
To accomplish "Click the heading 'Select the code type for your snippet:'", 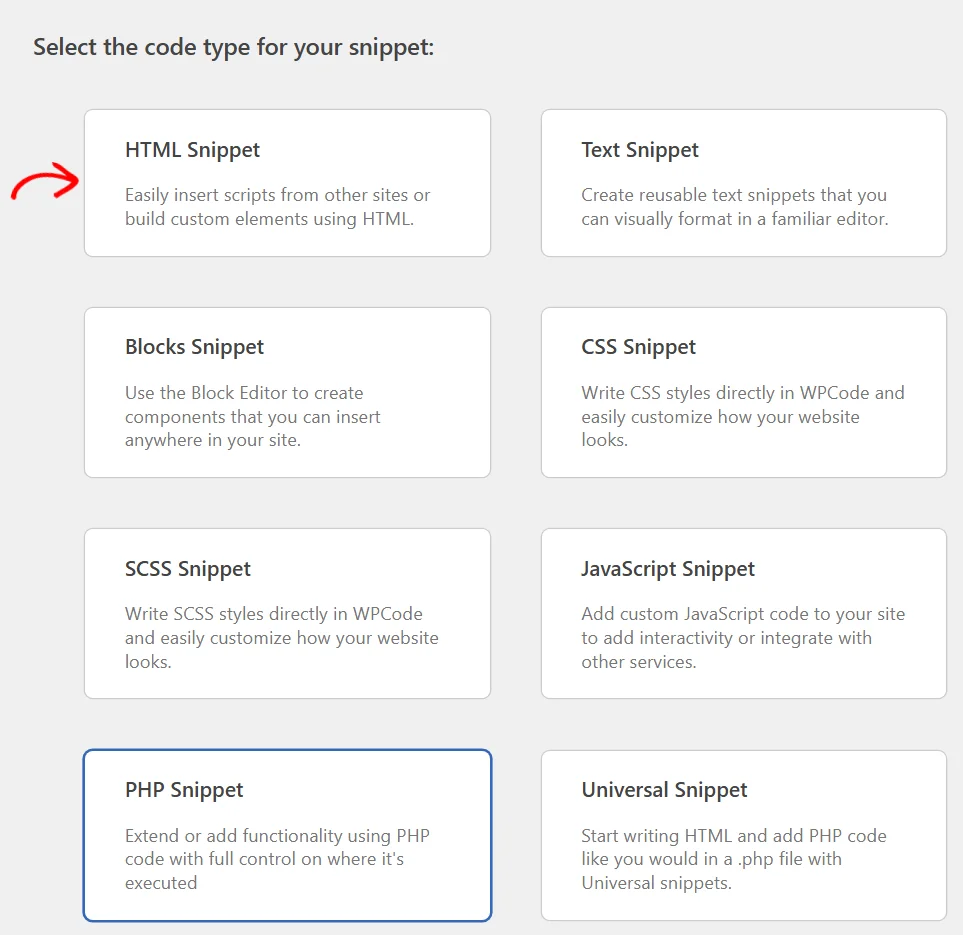I will (233, 47).
